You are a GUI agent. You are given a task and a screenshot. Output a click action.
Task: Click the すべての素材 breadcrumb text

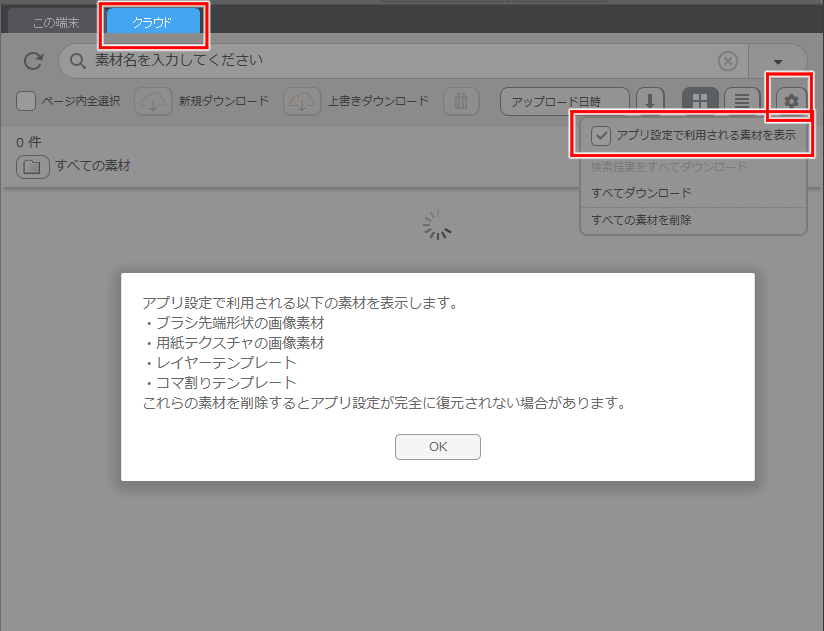93,166
